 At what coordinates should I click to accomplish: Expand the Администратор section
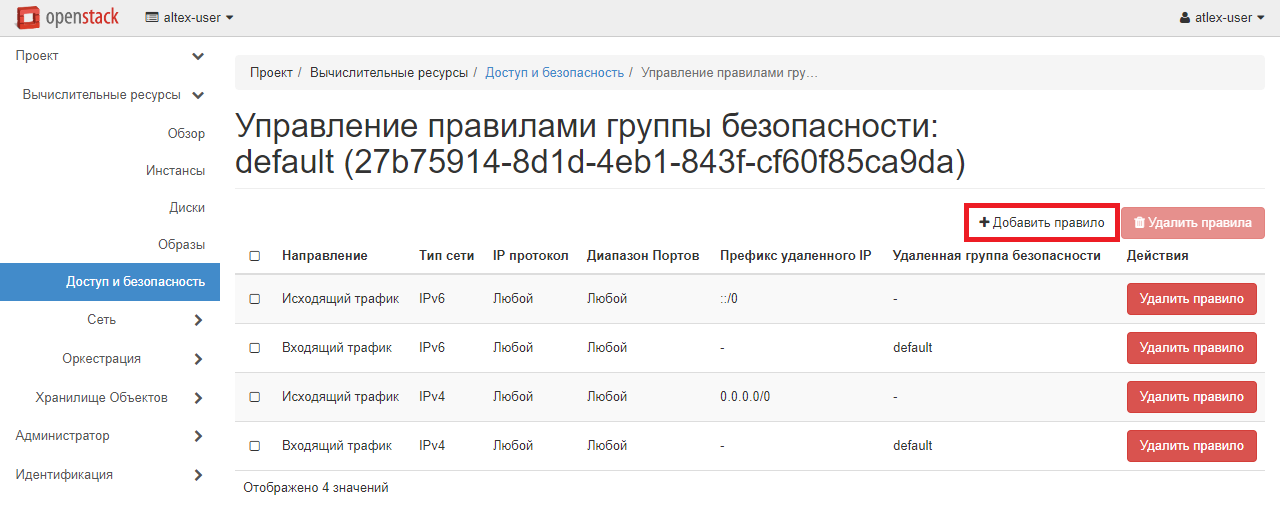click(198, 436)
